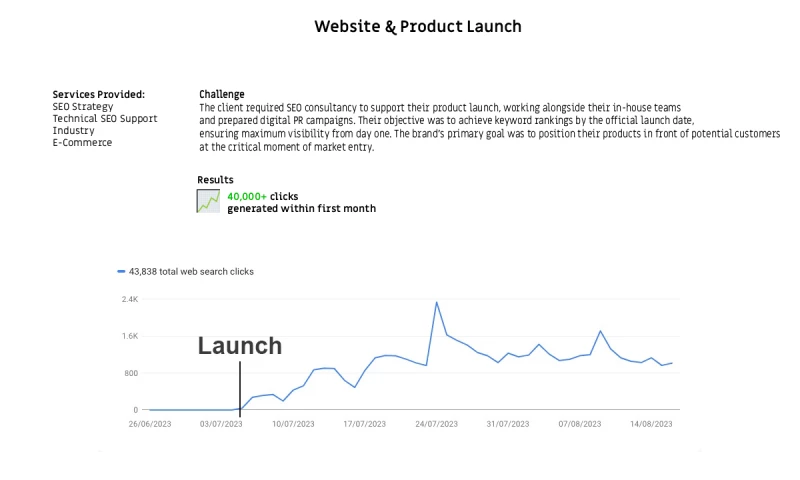800x480 pixels.
Task: Click the "SEO Strategy" service item
Action: 83,107
